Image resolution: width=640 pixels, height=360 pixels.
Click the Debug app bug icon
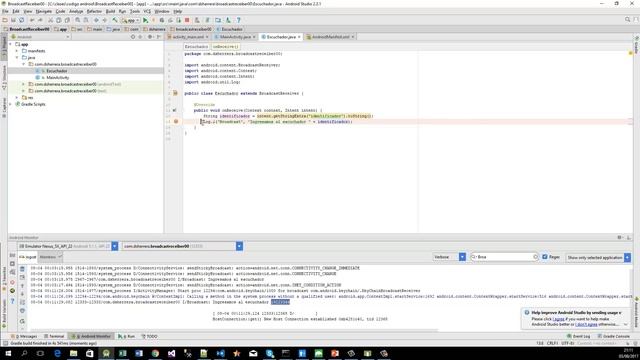pos(162,20)
